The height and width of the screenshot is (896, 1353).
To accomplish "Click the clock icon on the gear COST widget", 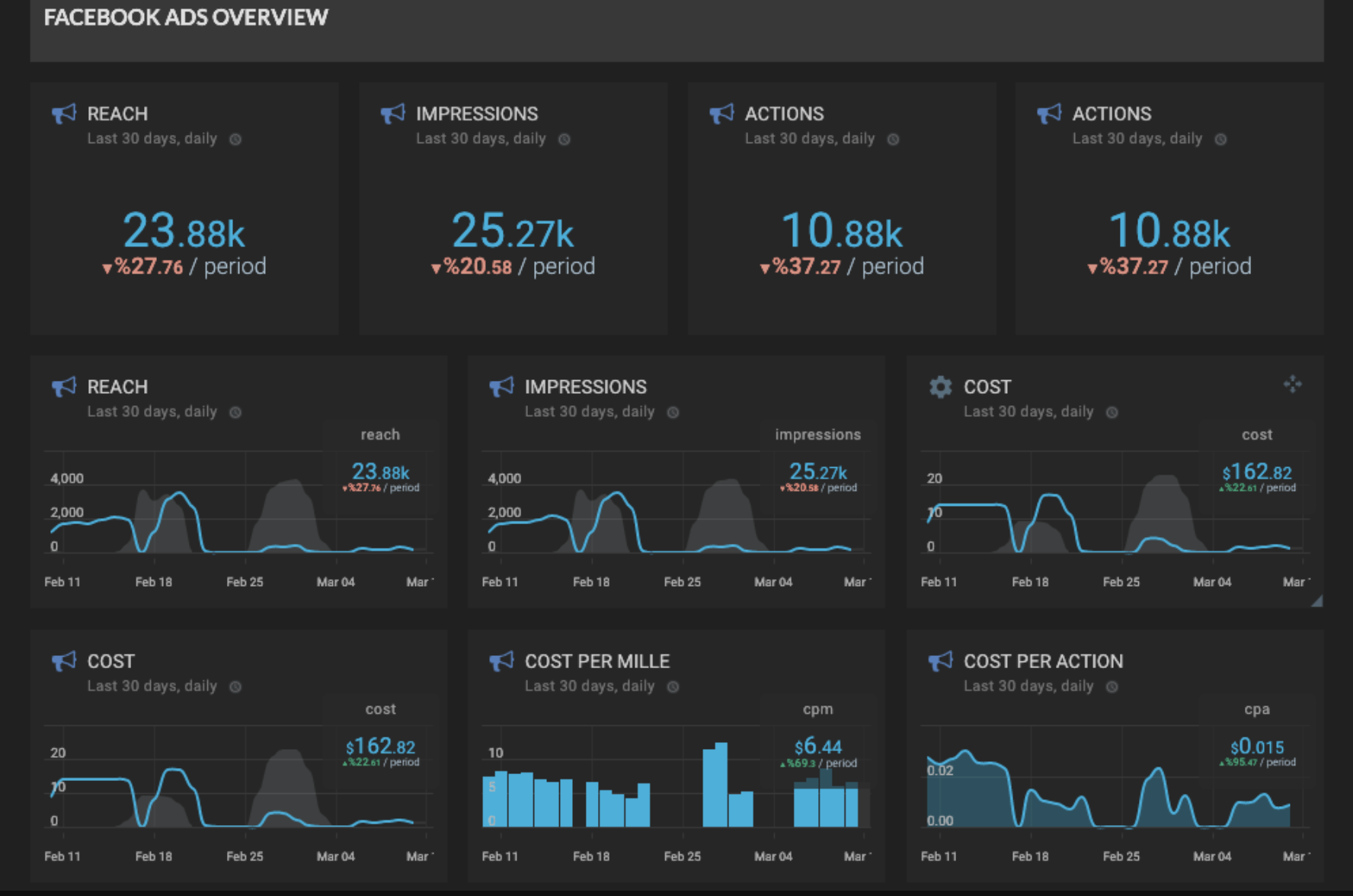I will [1112, 412].
